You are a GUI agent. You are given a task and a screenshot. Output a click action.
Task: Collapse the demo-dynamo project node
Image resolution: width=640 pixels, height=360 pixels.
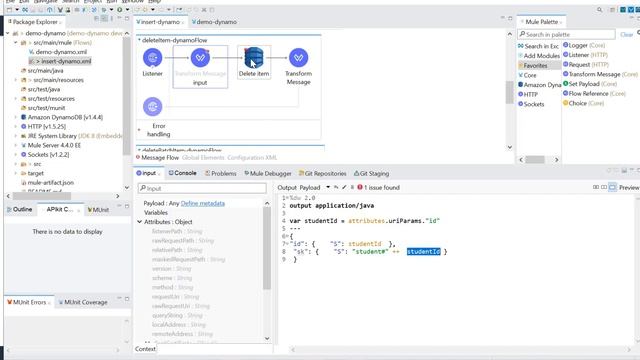[x=8, y=33]
